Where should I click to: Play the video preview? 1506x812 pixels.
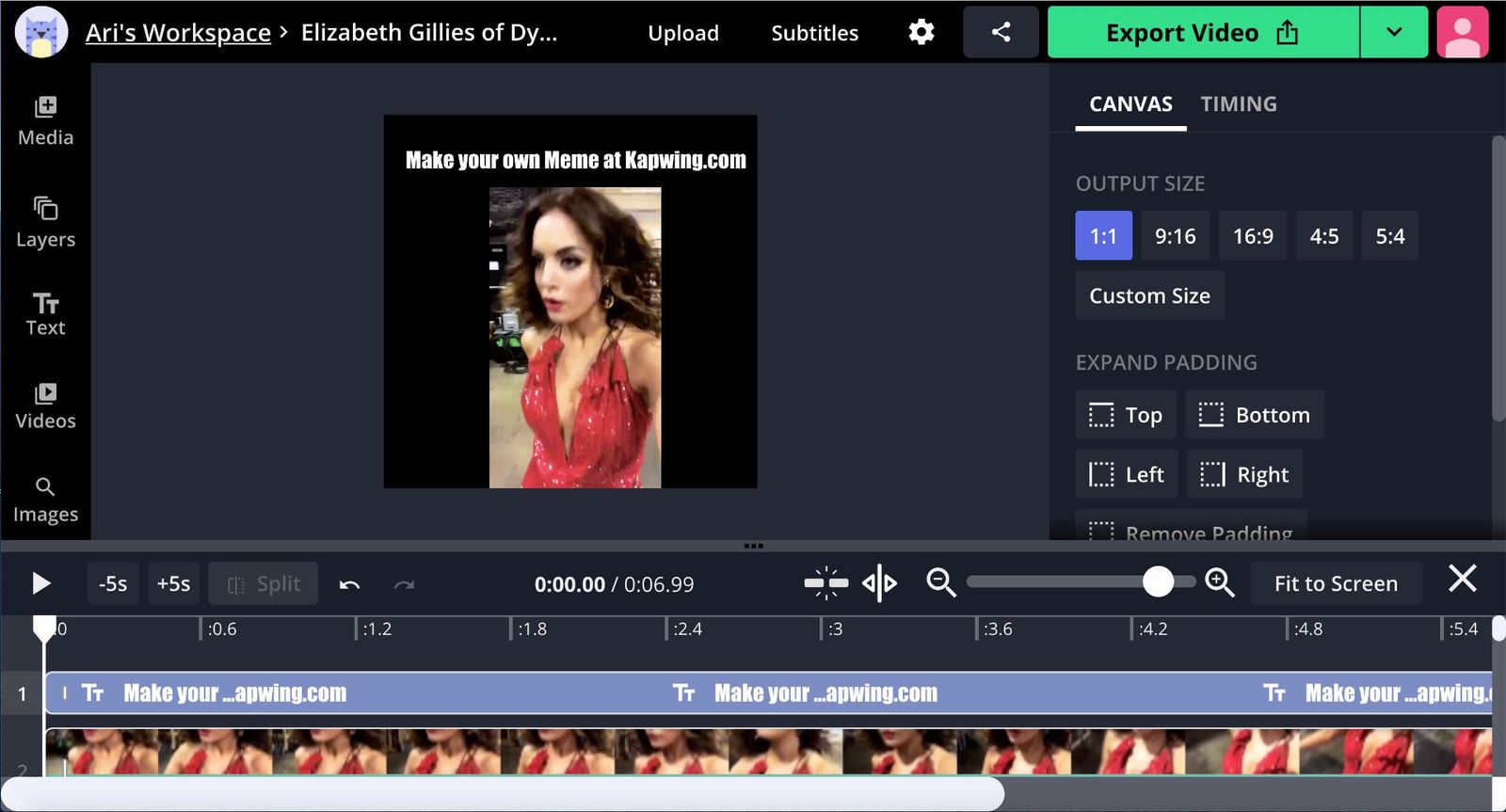pyautogui.click(x=40, y=584)
